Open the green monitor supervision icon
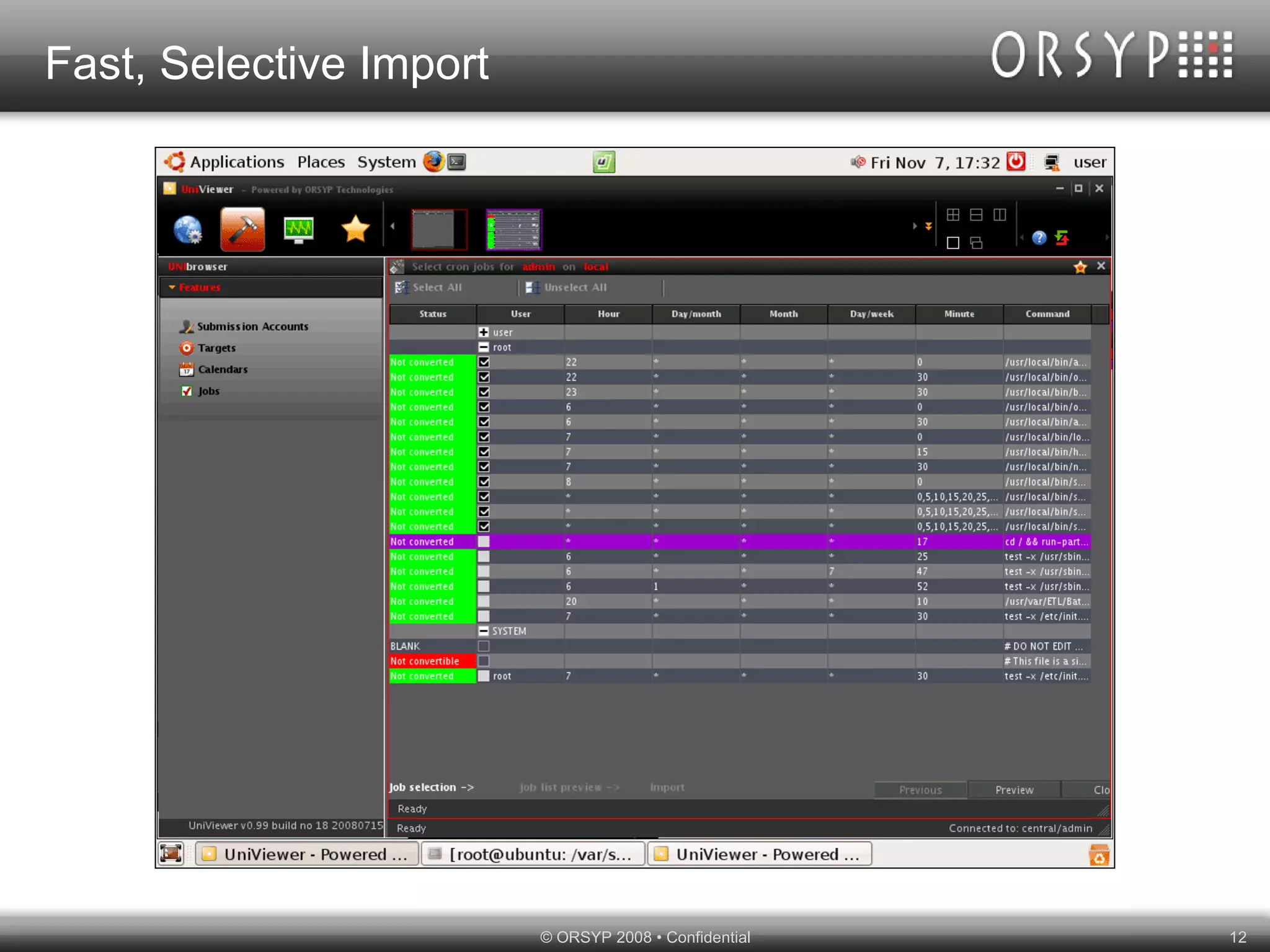Image resolution: width=1270 pixels, height=952 pixels. 298,230
